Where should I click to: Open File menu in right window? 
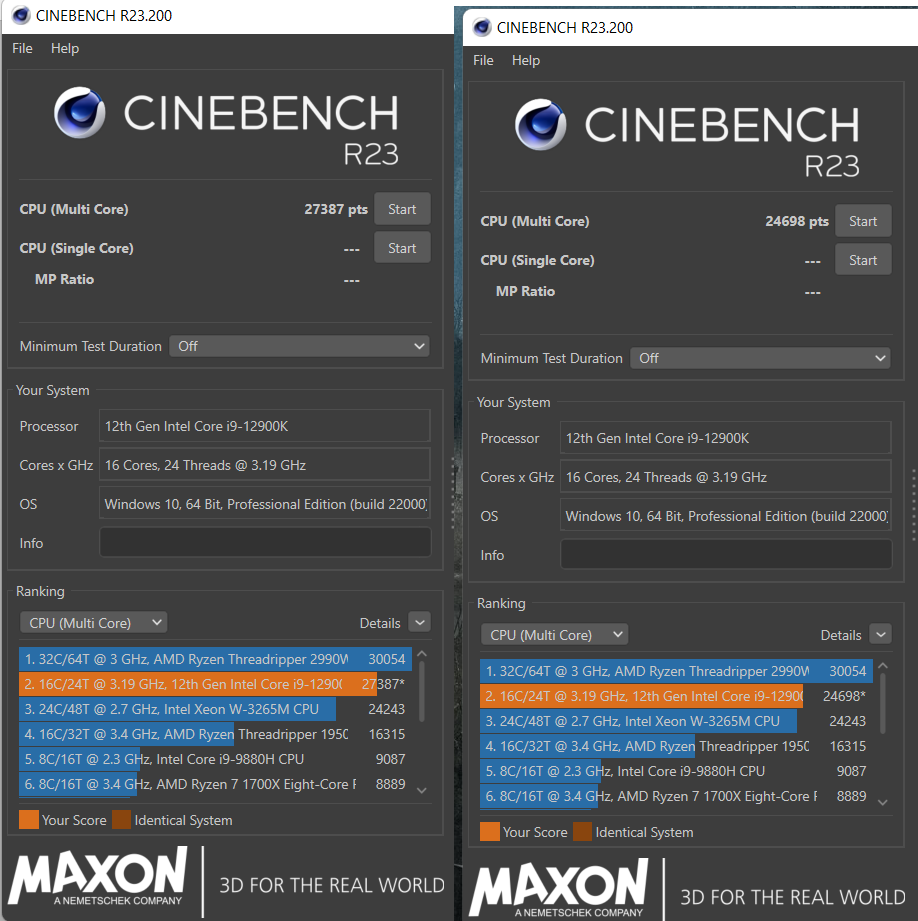(483, 60)
